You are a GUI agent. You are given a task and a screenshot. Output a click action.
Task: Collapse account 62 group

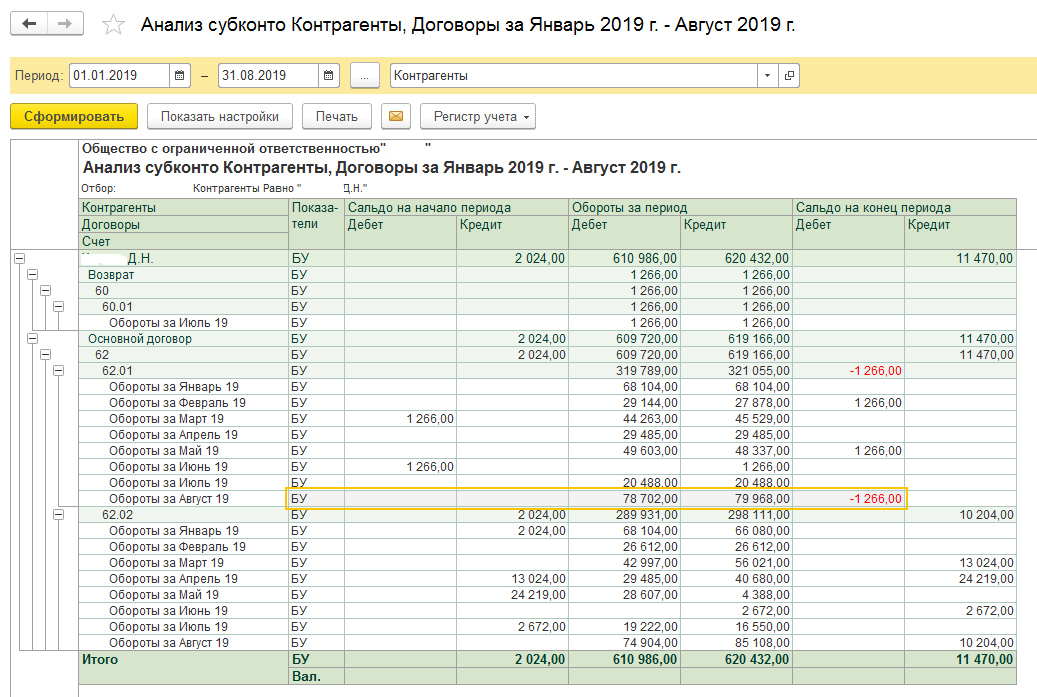[x=45, y=354]
